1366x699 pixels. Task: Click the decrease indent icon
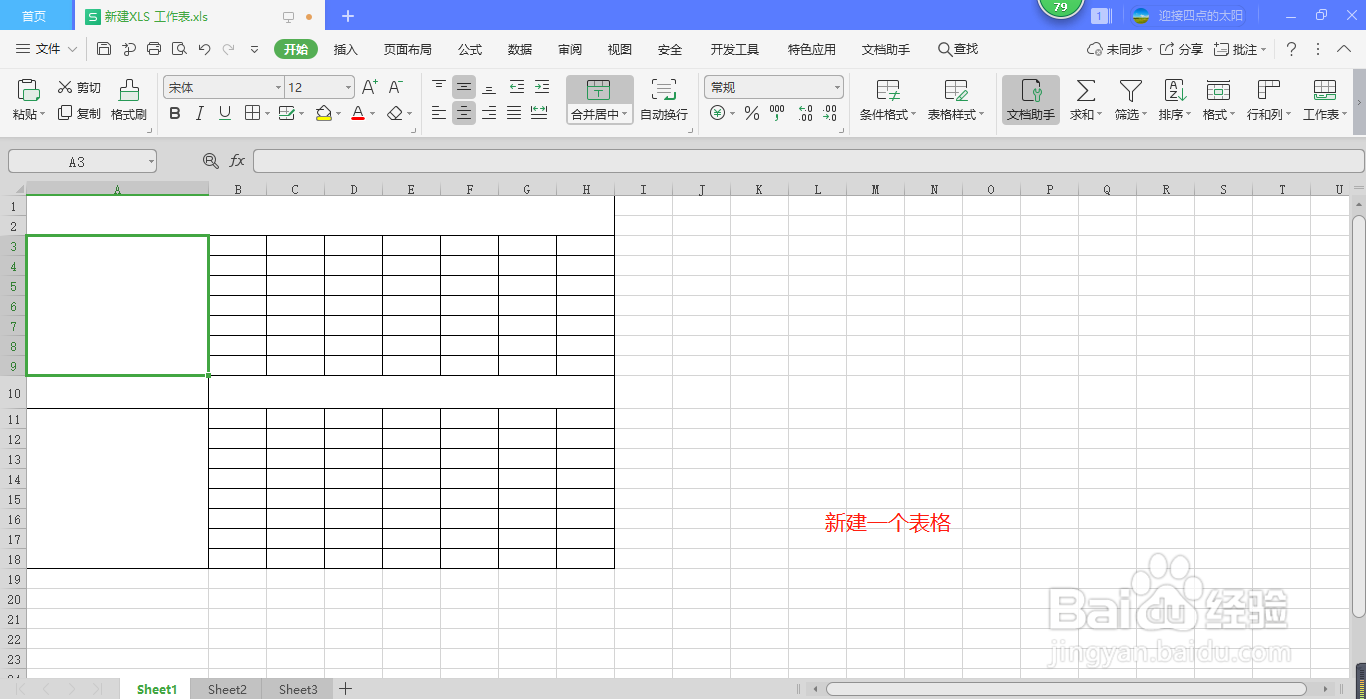click(516, 87)
